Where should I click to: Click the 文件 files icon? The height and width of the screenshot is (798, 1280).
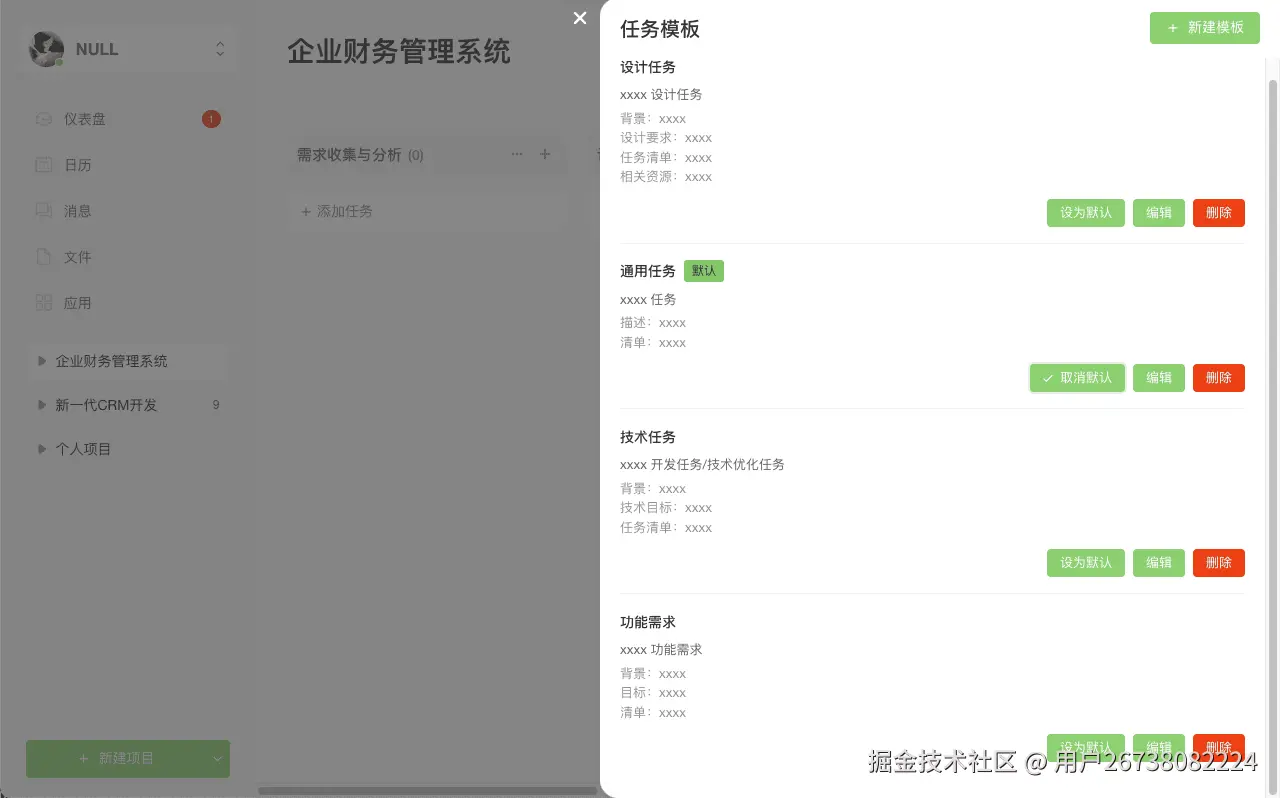pyautogui.click(x=44, y=256)
